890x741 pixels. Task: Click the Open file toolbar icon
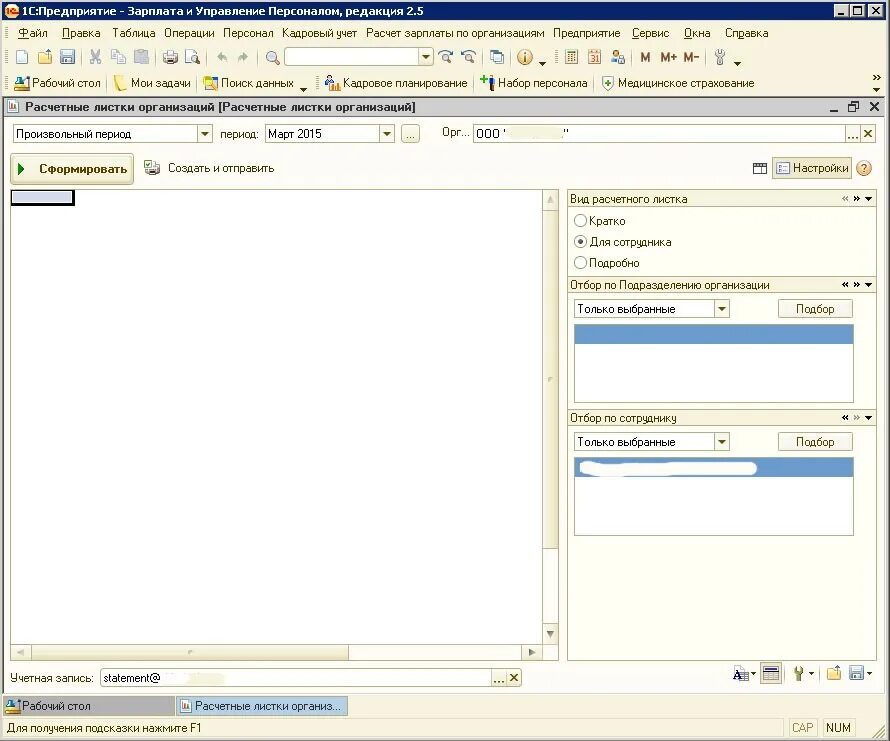pos(45,57)
